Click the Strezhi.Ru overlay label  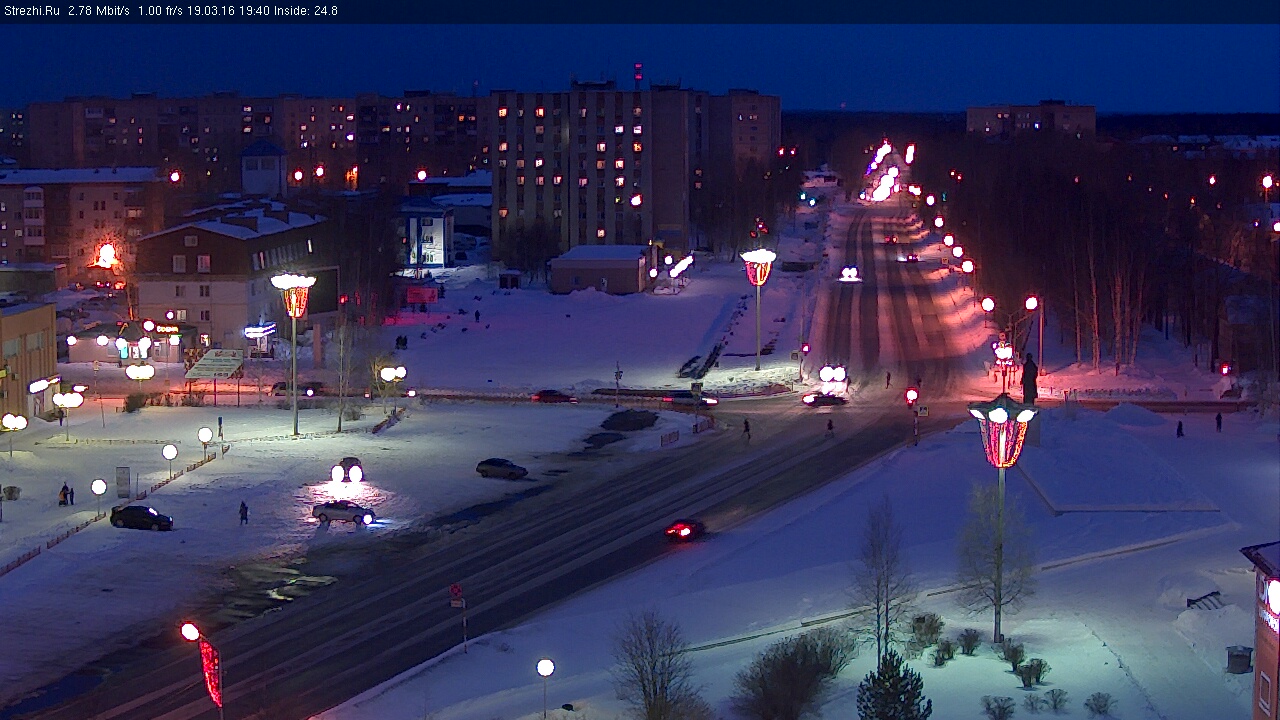[x=31, y=11]
